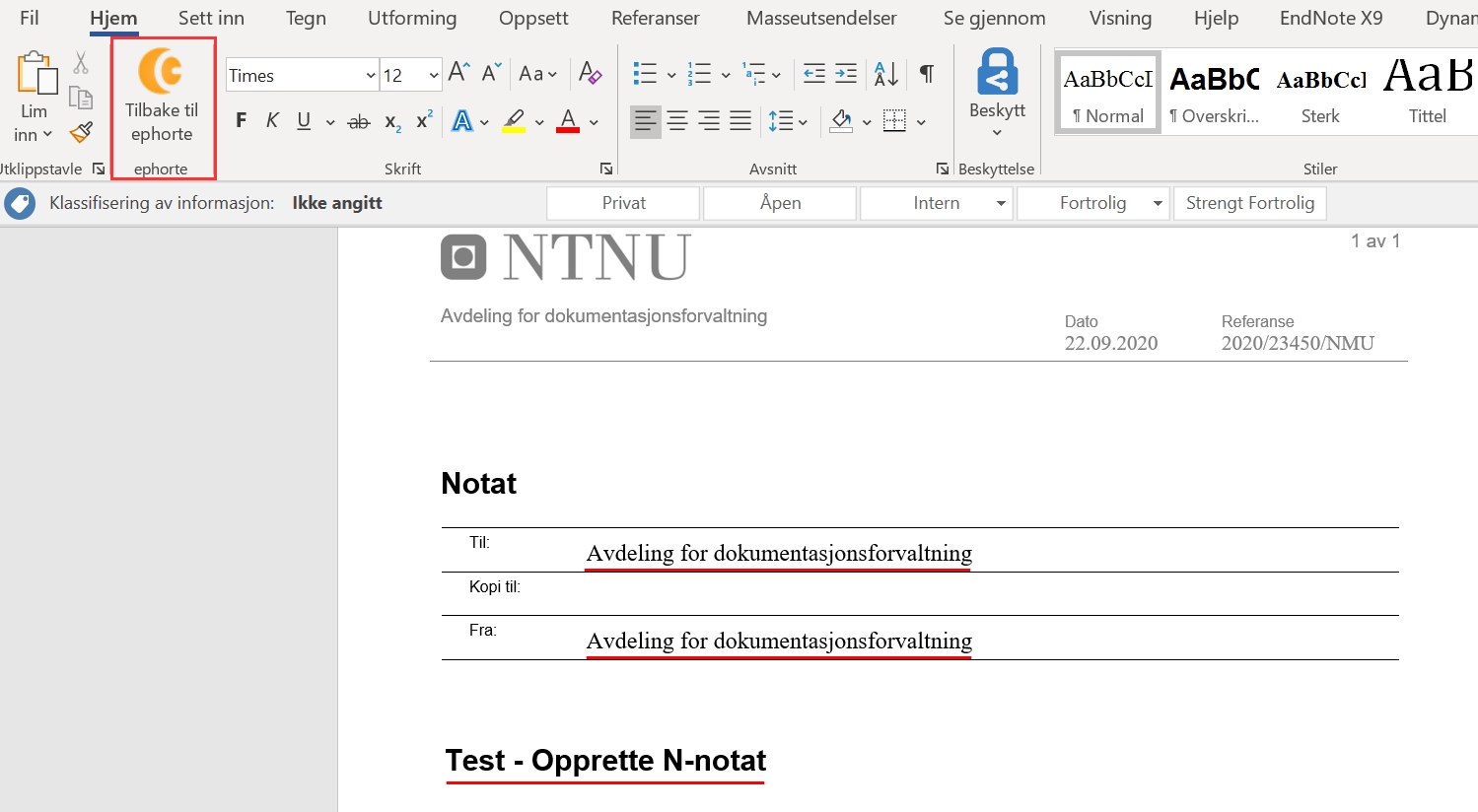Decrease font size with the smaller A
The height and width of the screenshot is (812, 1478).
[491, 73]
